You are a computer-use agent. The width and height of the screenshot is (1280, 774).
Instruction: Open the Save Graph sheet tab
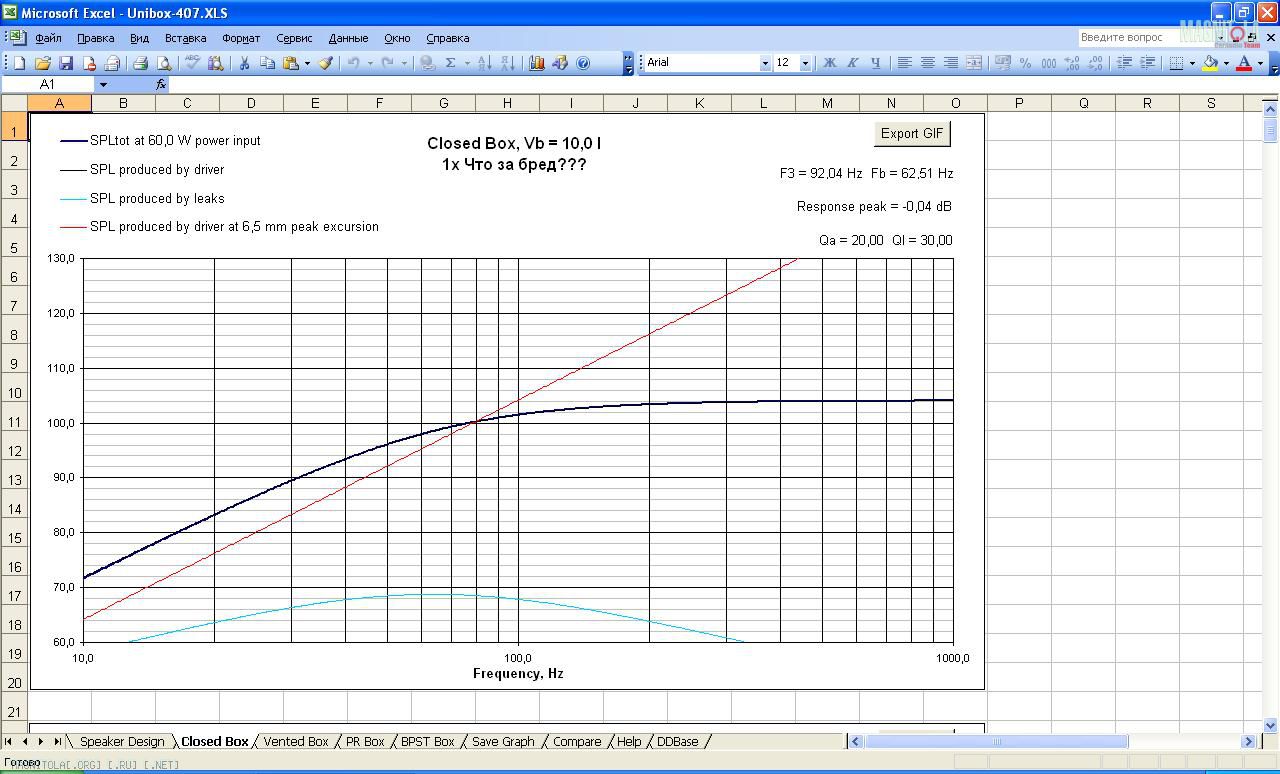pyautogui.click(x=503, y=742)
